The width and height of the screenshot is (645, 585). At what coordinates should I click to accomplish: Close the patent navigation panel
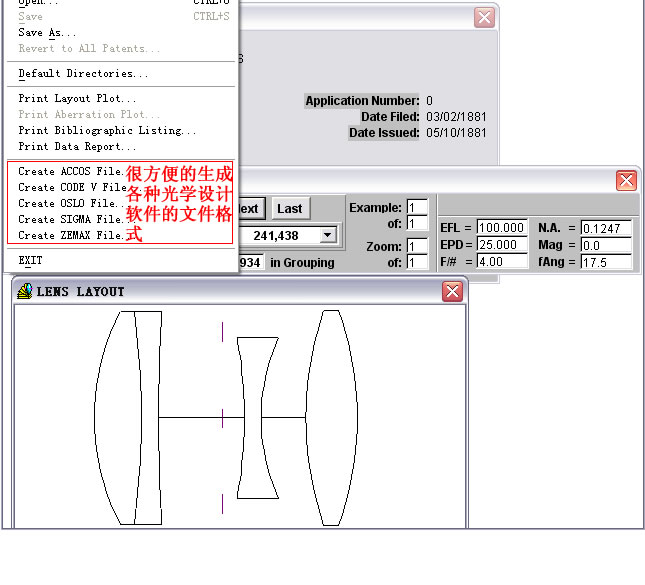tap(626, 181)
